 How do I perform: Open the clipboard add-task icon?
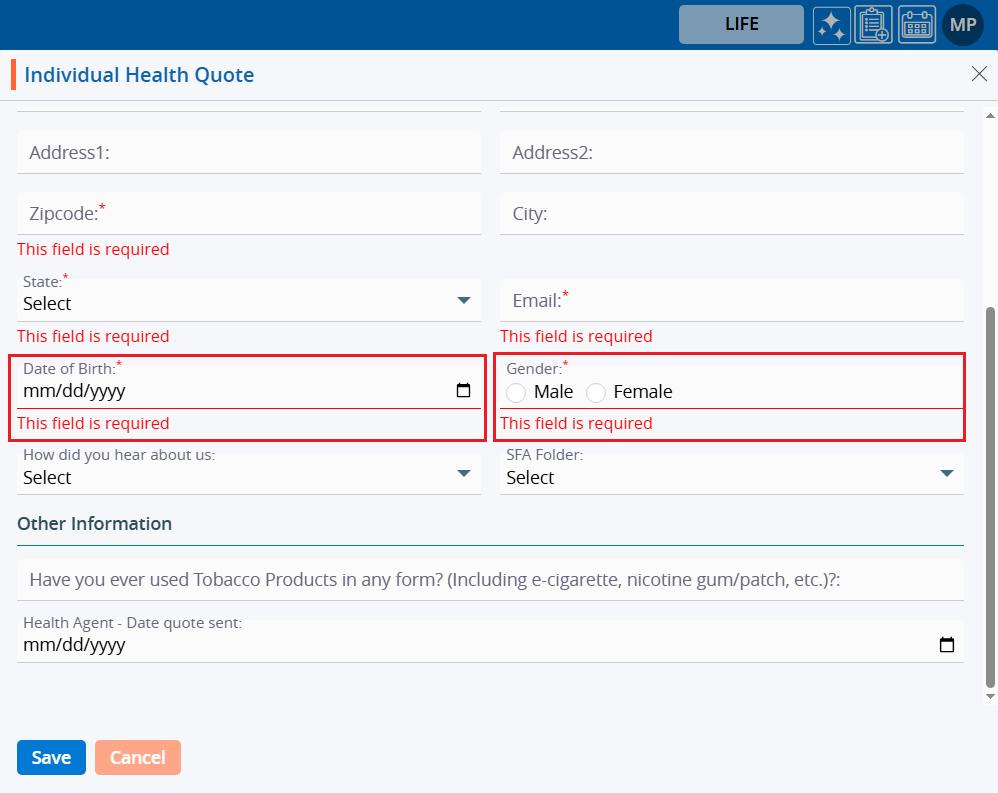coord(873,25)
